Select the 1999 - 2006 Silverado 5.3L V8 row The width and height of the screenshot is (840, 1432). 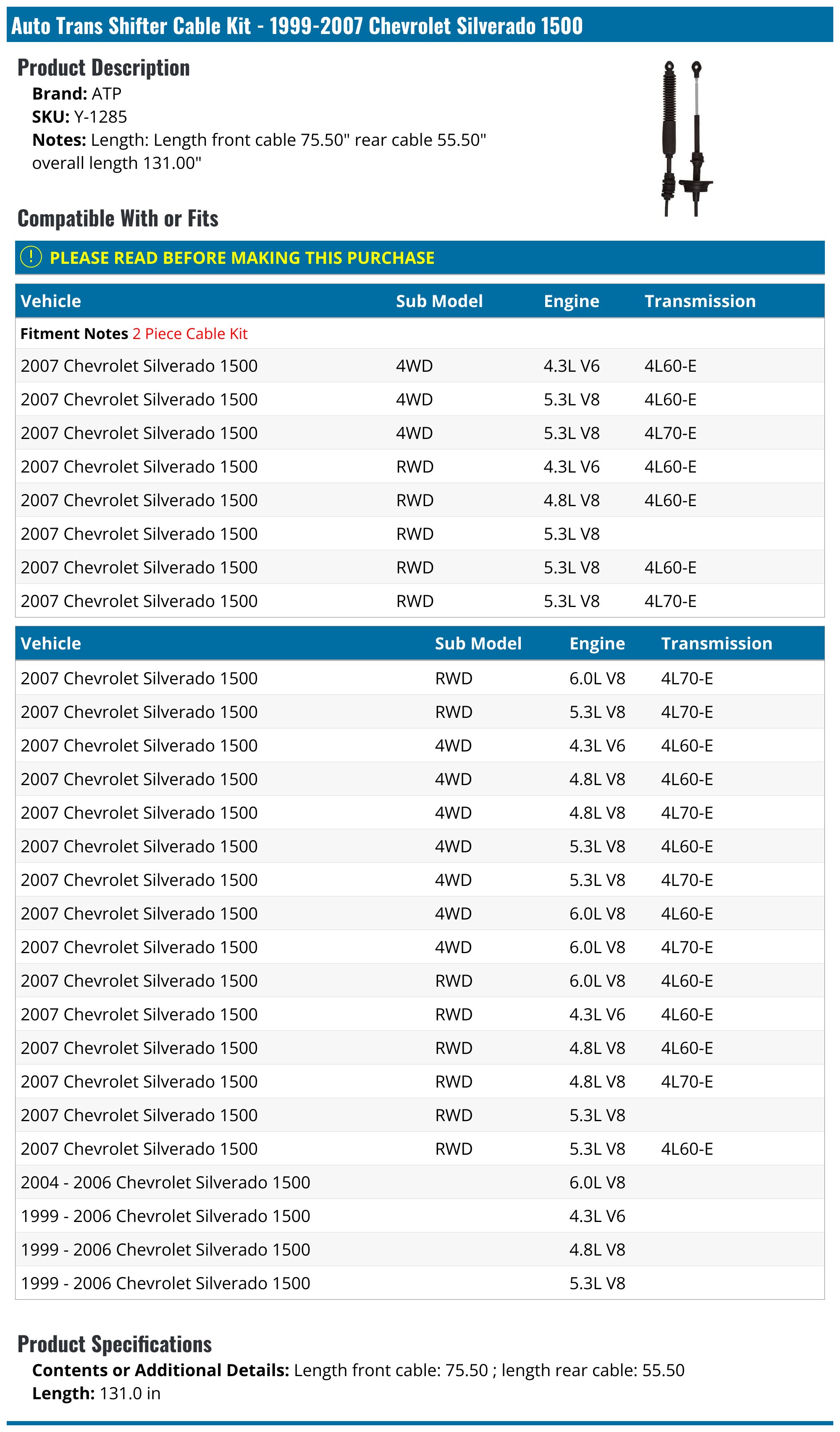pyautogui.click(x=420, y=1283)
